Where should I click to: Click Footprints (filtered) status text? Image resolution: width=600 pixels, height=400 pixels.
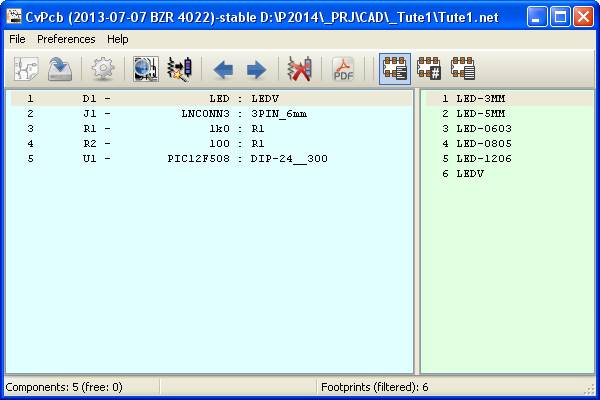click(x=374, y=387)
